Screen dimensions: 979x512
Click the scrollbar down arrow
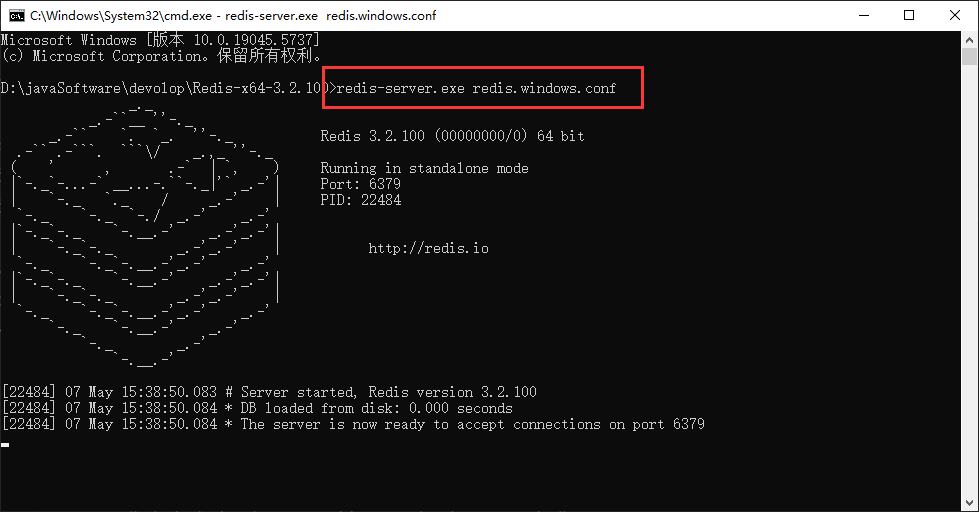[x=969, y=503]
